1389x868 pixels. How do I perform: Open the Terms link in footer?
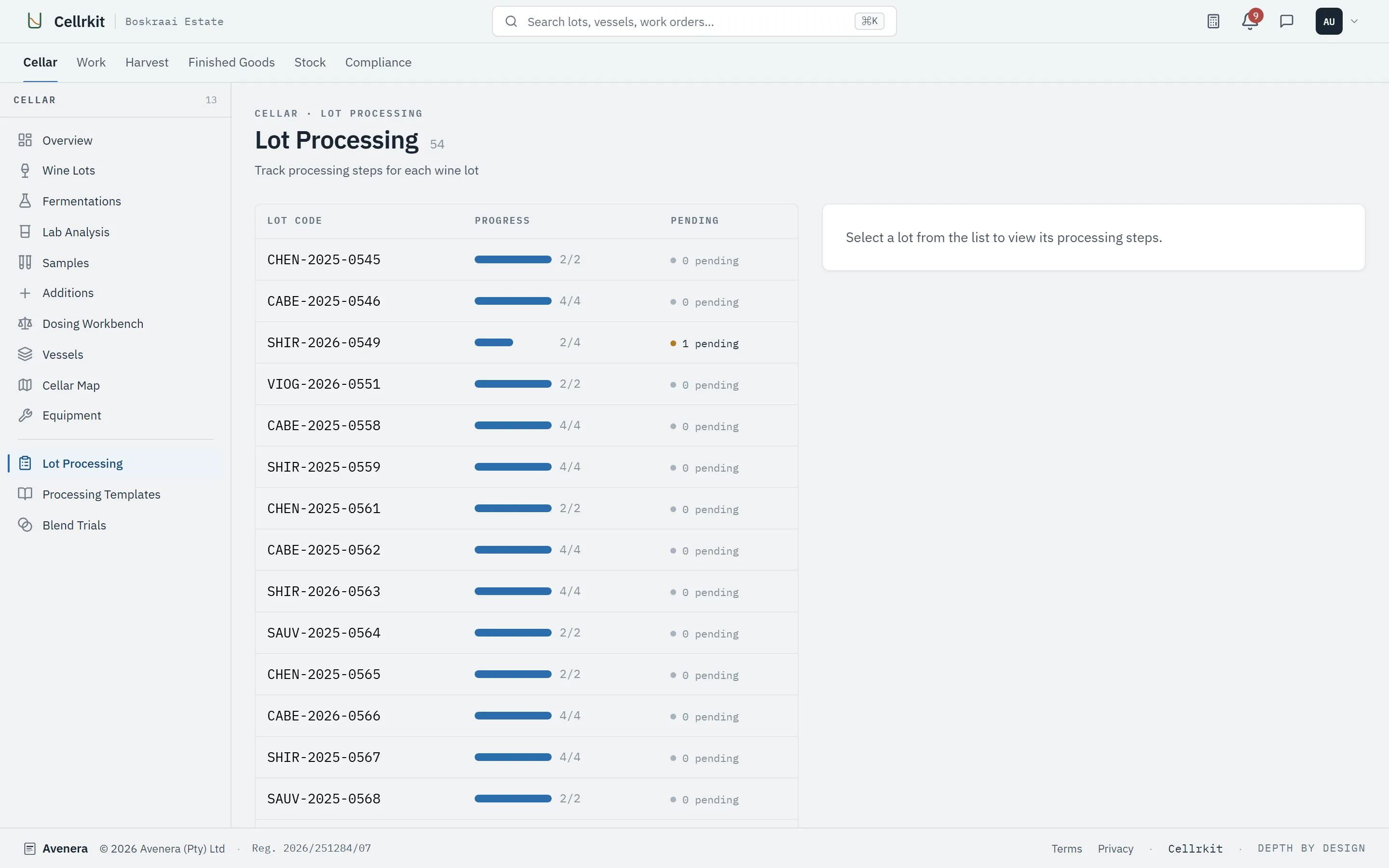point(1066,849)
